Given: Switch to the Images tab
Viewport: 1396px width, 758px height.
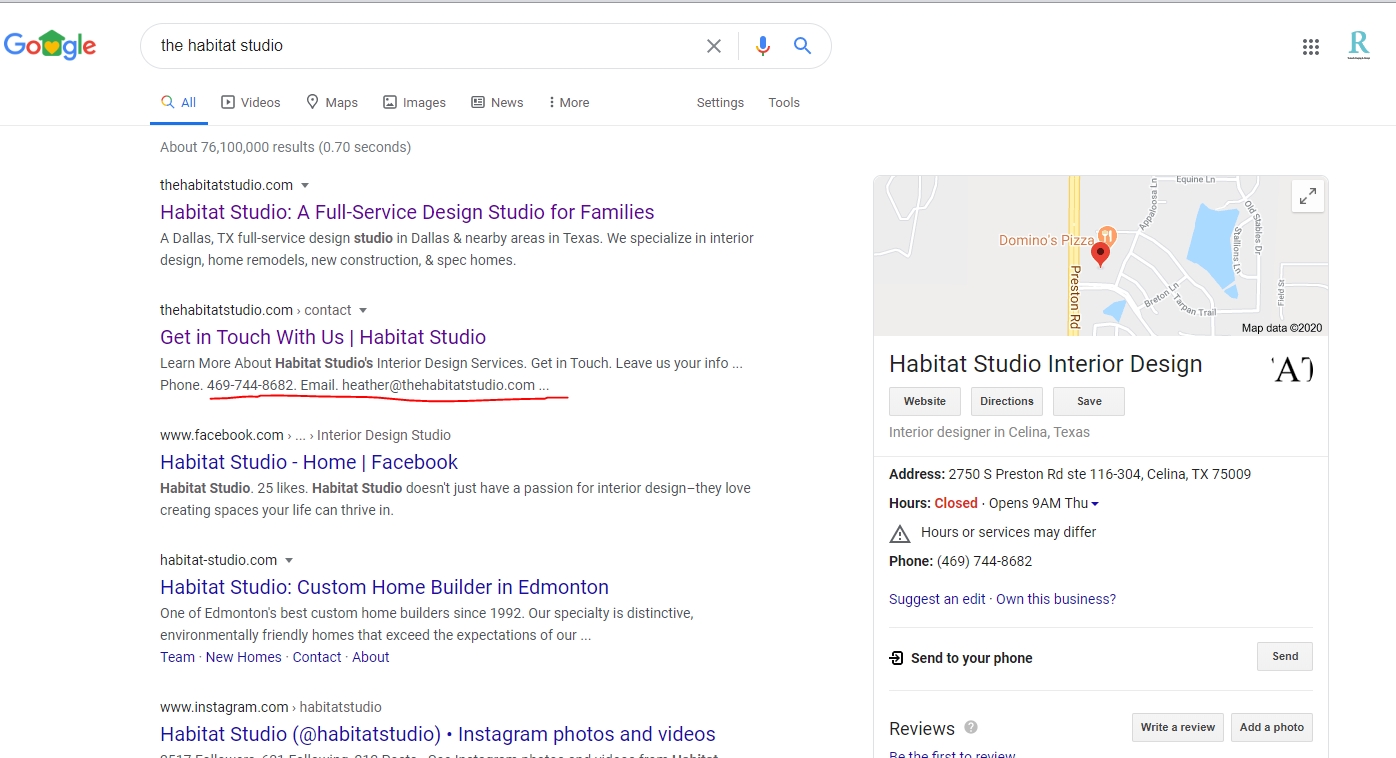Looking at the screenshot, I should pyautogui.click(x=423, y=102).
